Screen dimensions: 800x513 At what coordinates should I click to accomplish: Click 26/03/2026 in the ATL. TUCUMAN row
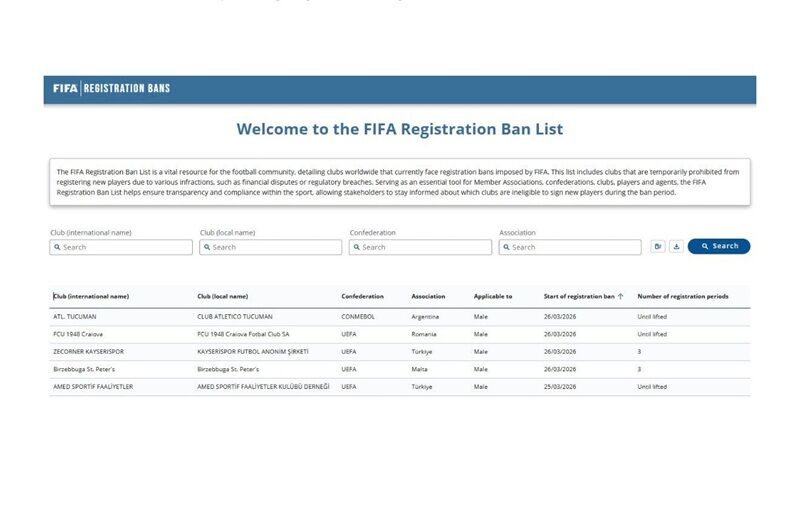pos(560,316)
